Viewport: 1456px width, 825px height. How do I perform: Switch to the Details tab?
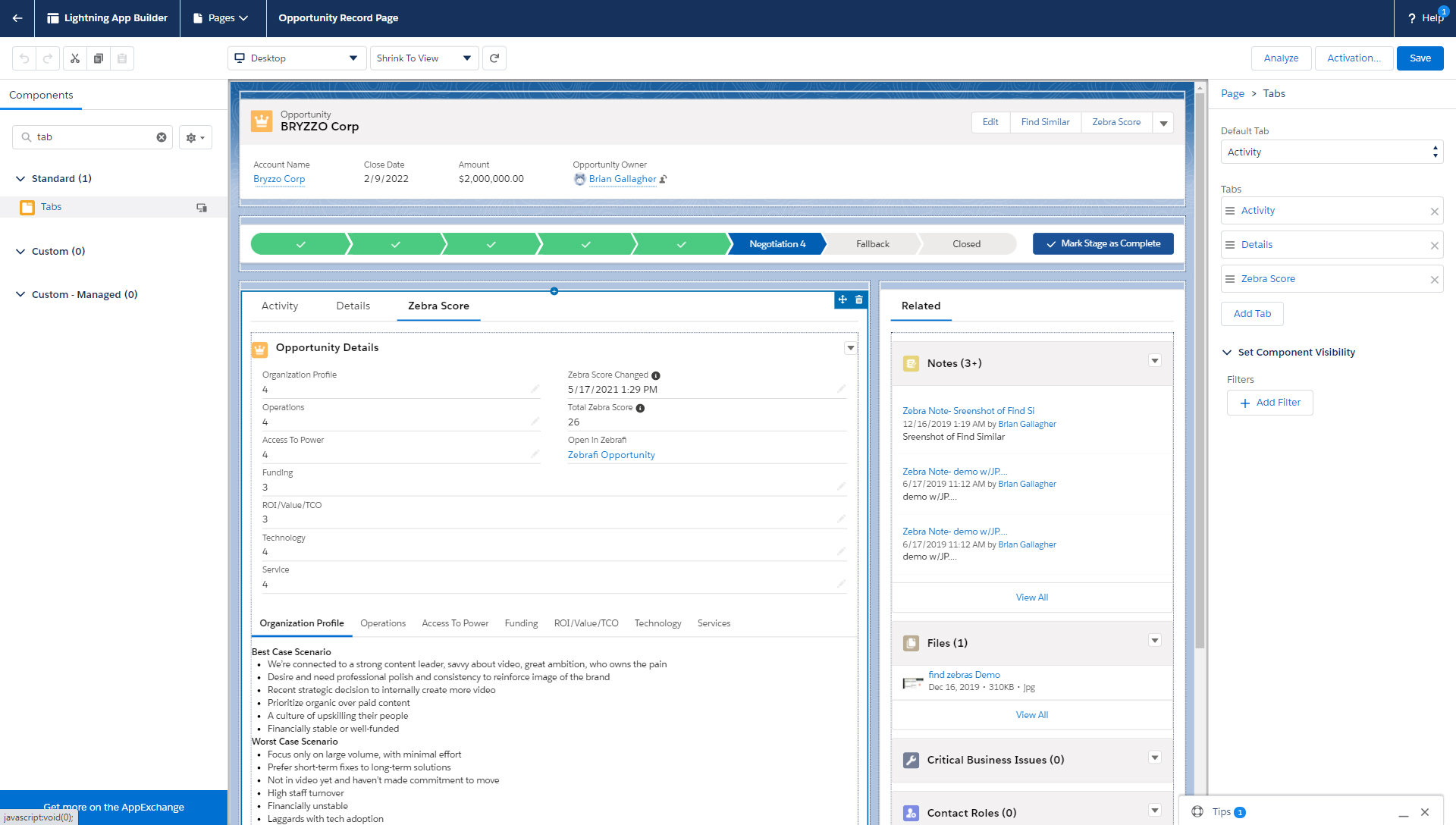(353, 306)
